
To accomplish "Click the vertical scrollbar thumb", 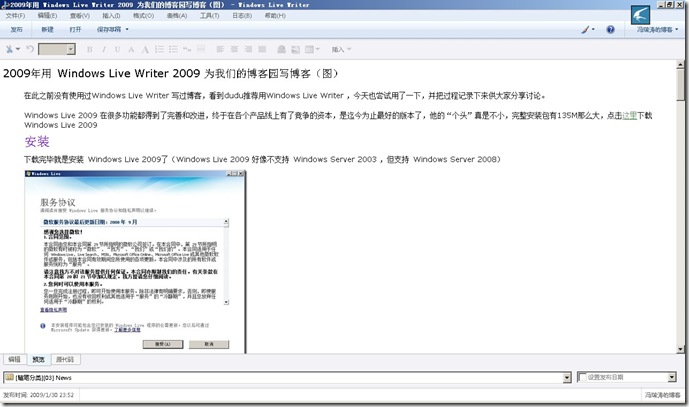I will coord(680,85).
